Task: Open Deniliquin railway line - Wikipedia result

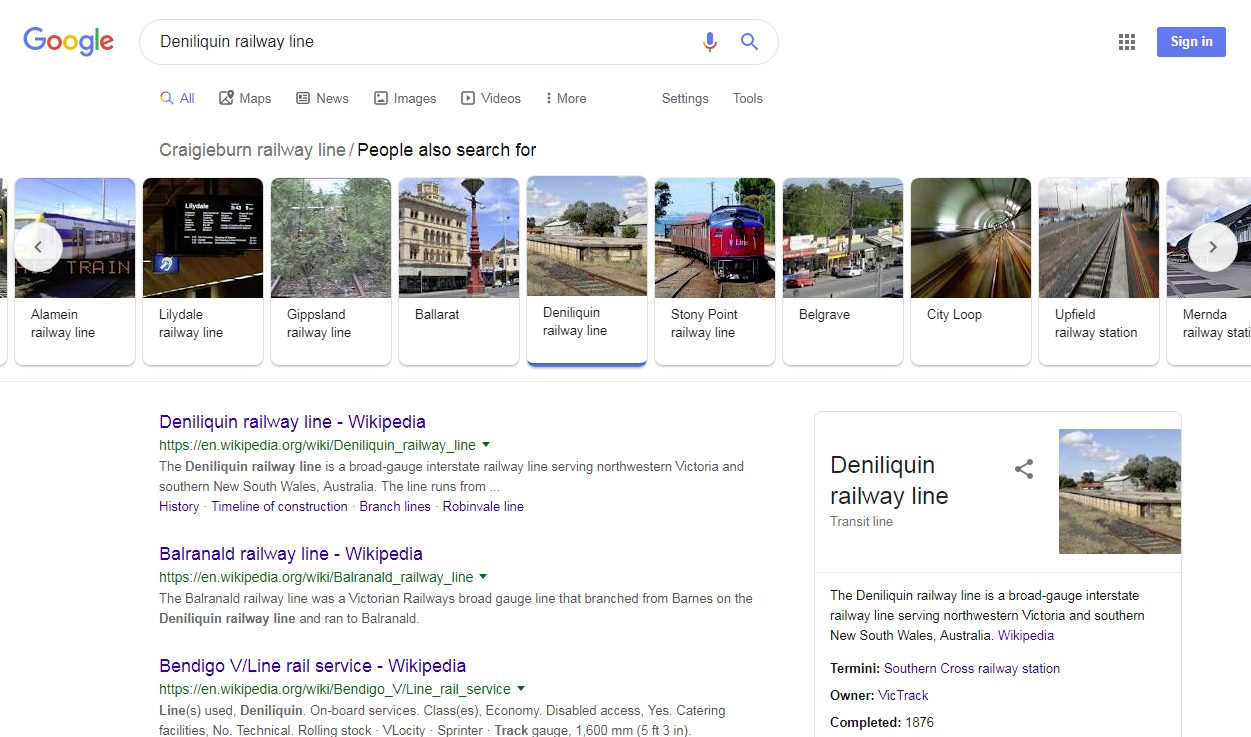Action: click(x=292, y=422)
